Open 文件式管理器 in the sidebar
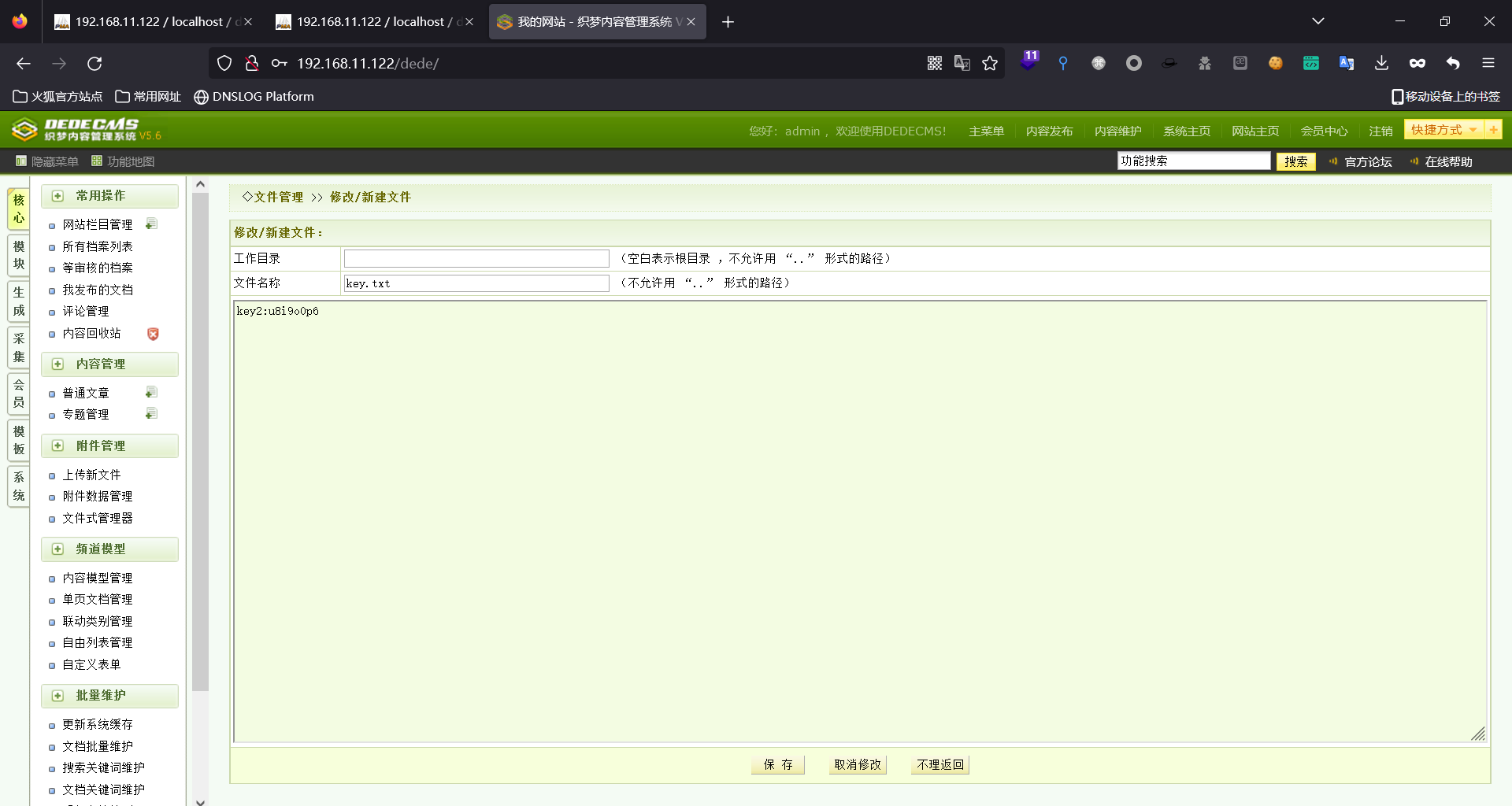The width and height of the screenshot is (1512, 806). pos(98,518)
